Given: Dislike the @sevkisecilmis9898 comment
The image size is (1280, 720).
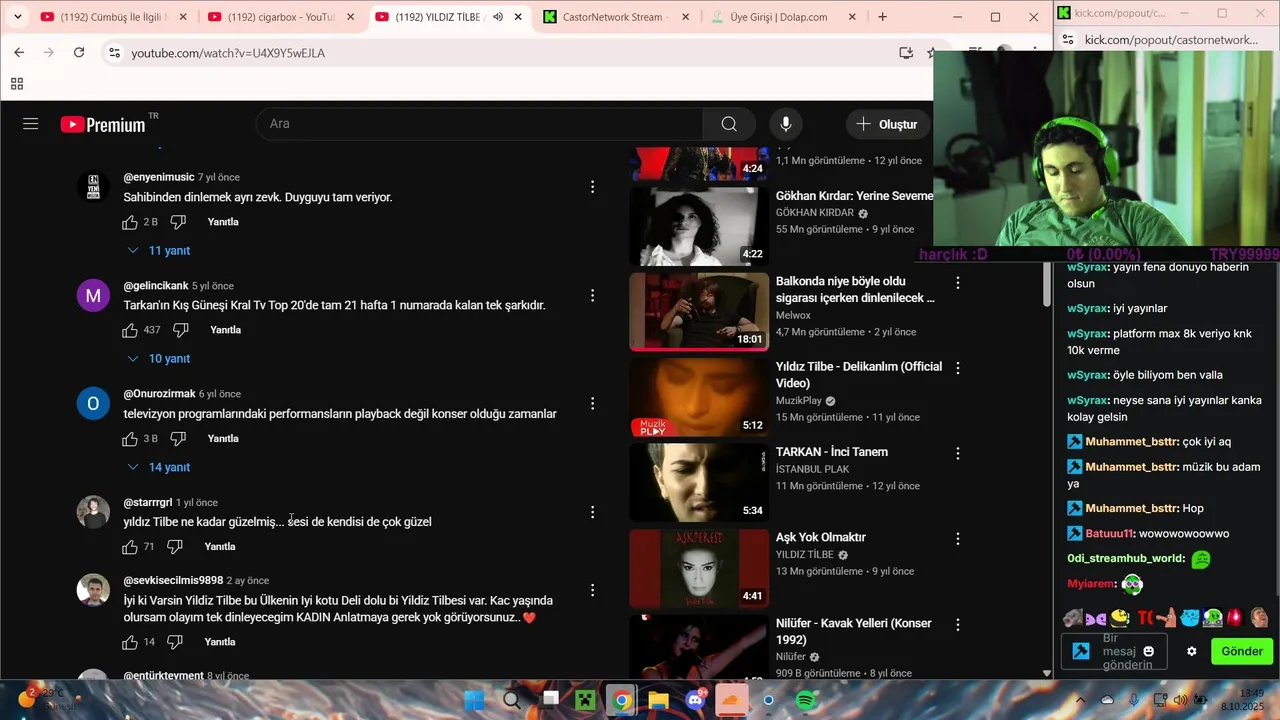Looking at the screenshot, I should 175,642.
